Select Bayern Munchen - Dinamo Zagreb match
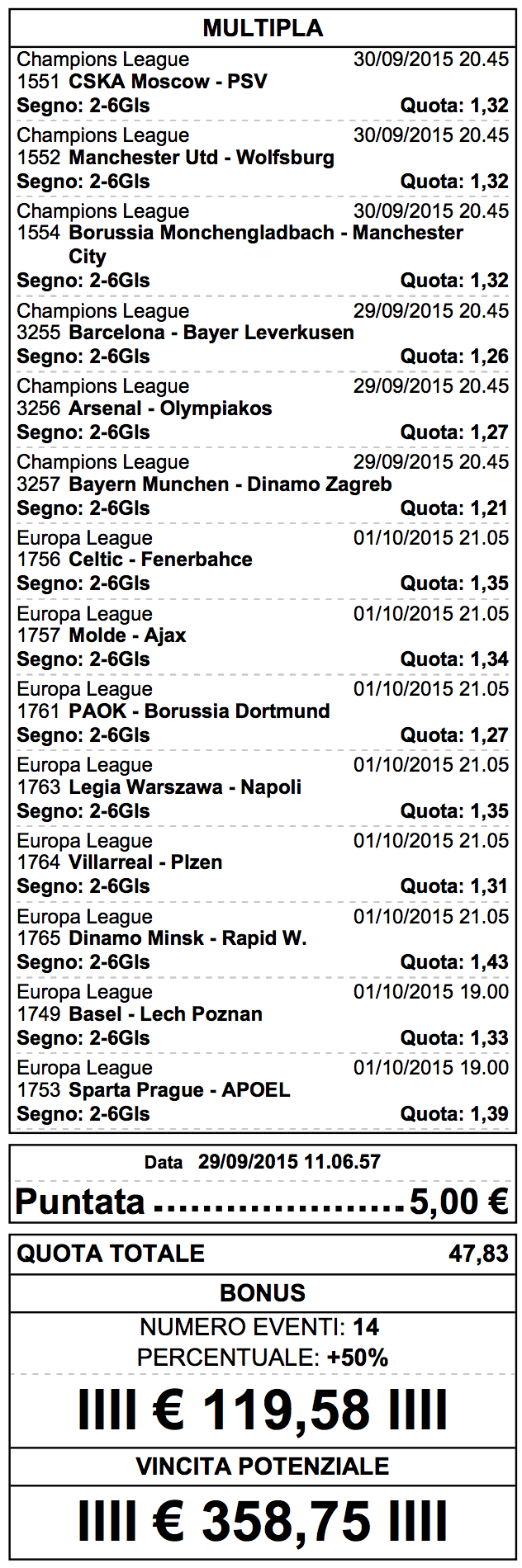 tap(230, 484)
